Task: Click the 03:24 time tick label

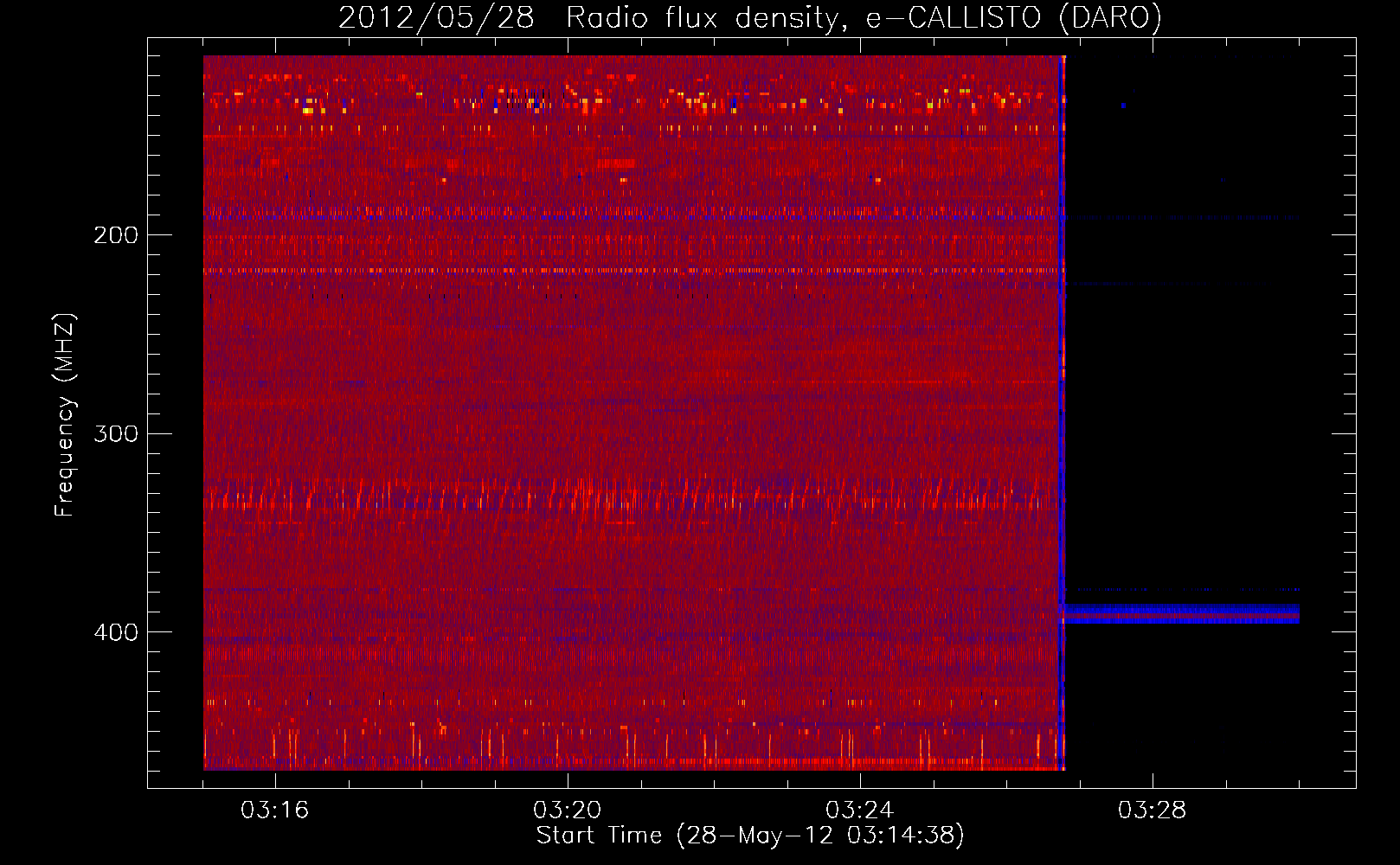Action: pos(859,811)
